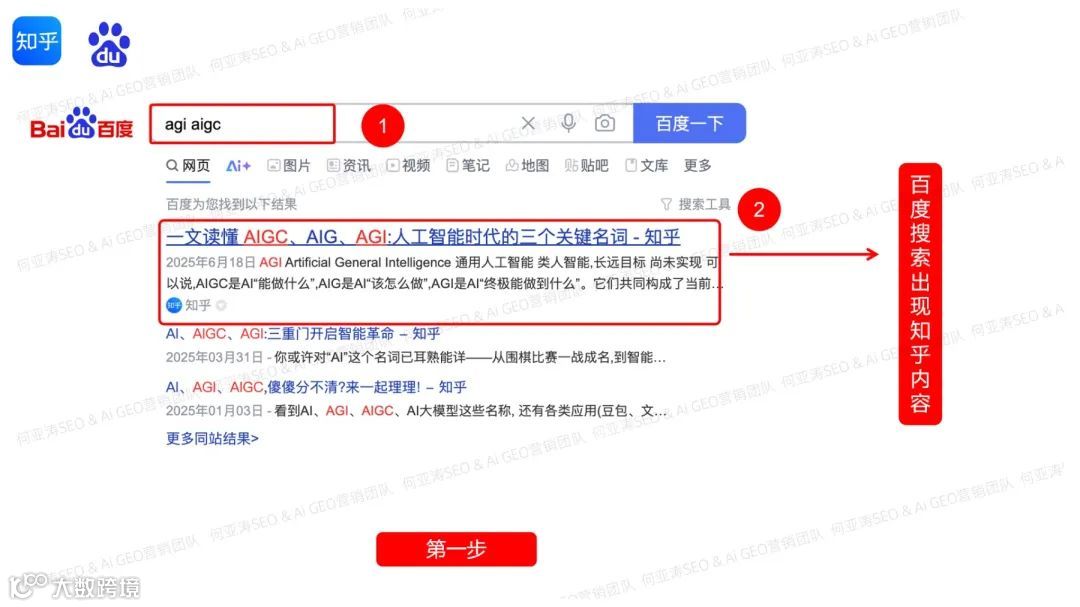The width and height of the screenshot is (1080, 607).
Task: Switch to the 贴吧 tab
Action: [587, 166]
